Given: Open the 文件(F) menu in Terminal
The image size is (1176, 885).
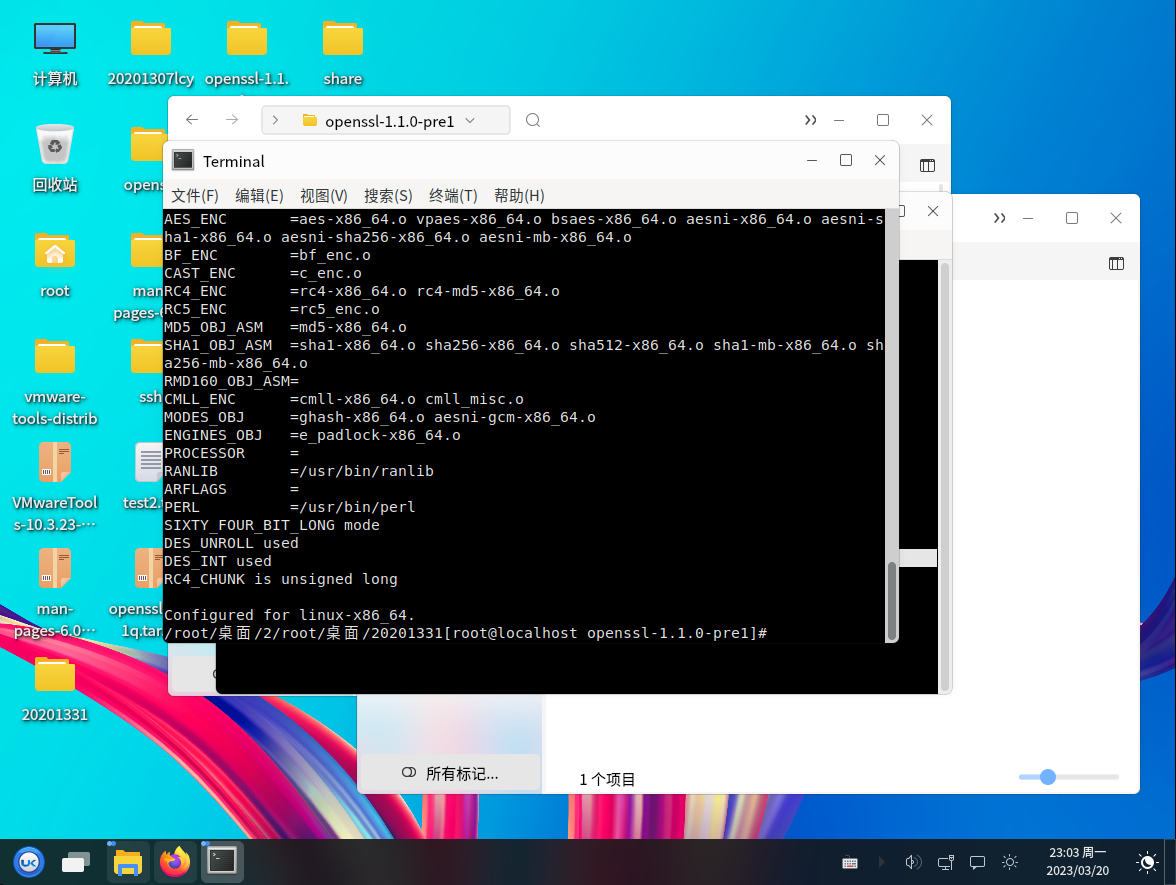Looking at the screenshot, I should [x=194, y=195].
